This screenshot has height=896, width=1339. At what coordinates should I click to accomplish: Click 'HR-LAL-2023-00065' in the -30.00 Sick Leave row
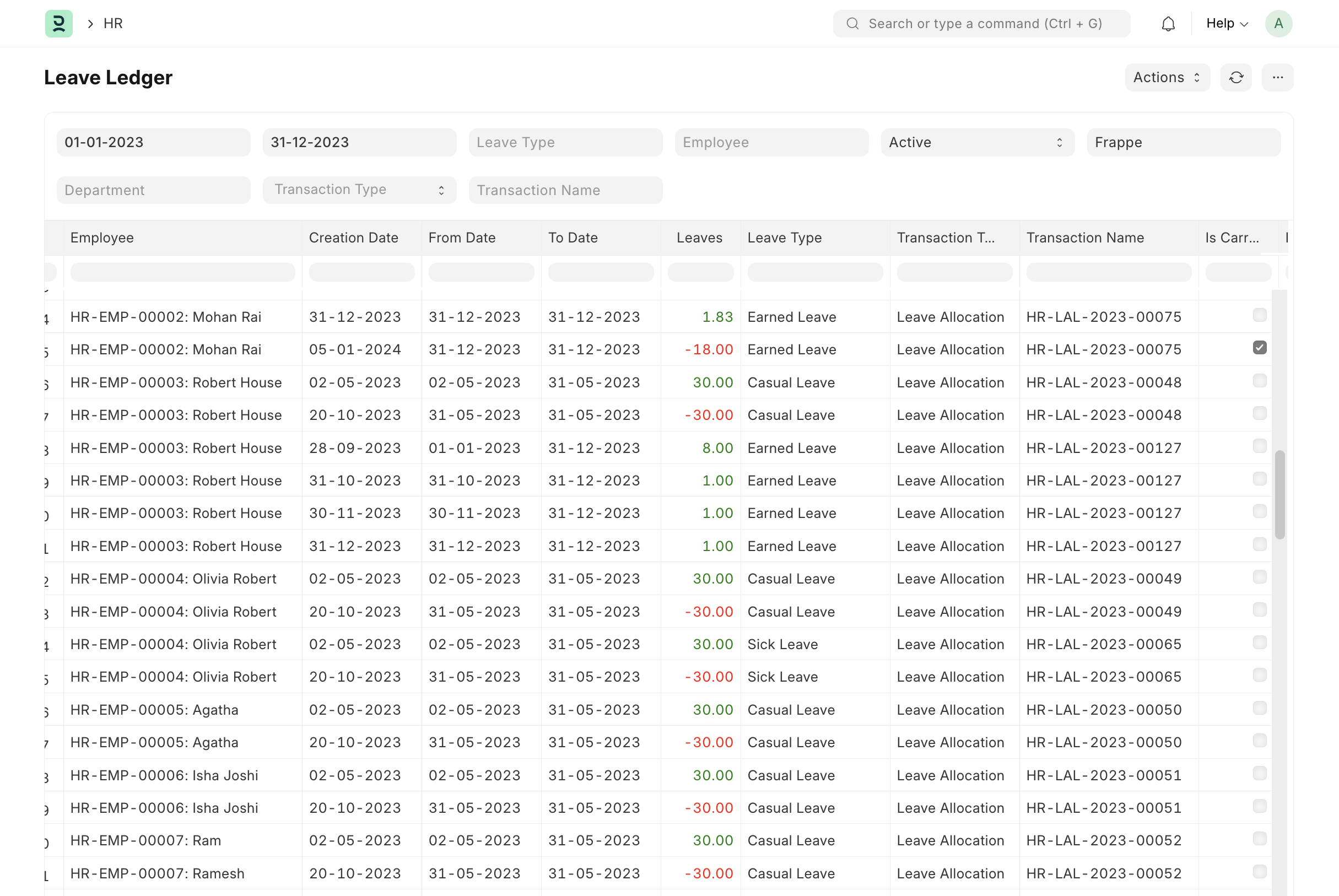coord(1104,677)
